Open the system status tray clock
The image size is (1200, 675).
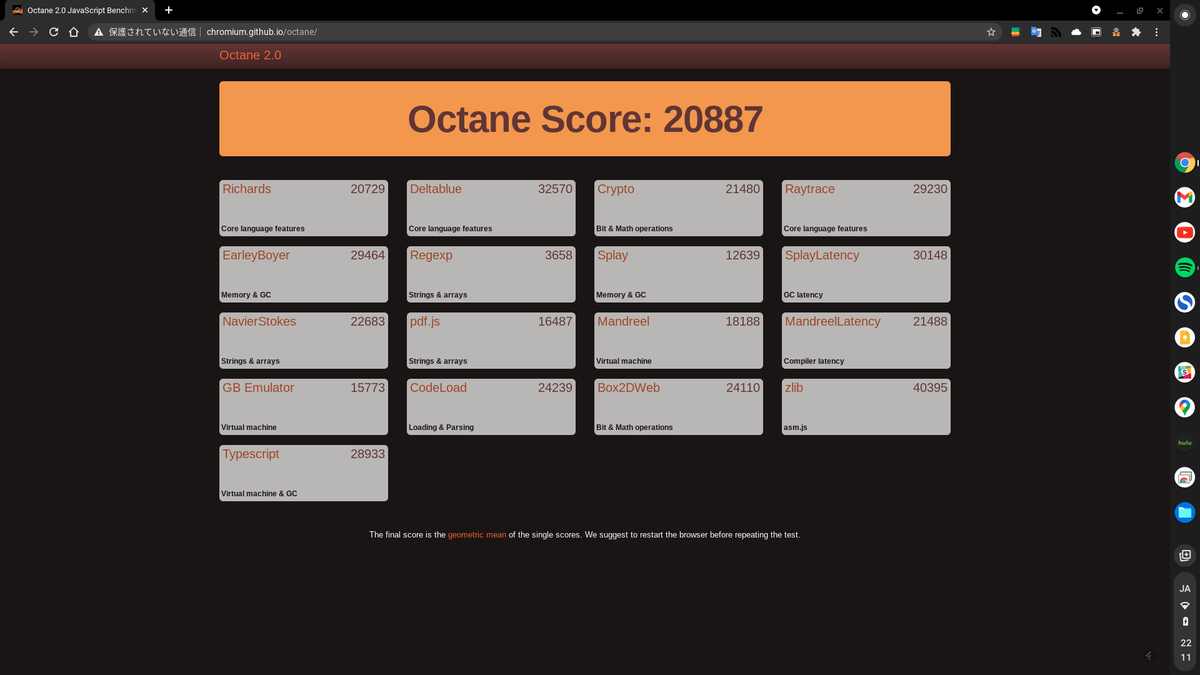coord(1186,650)
